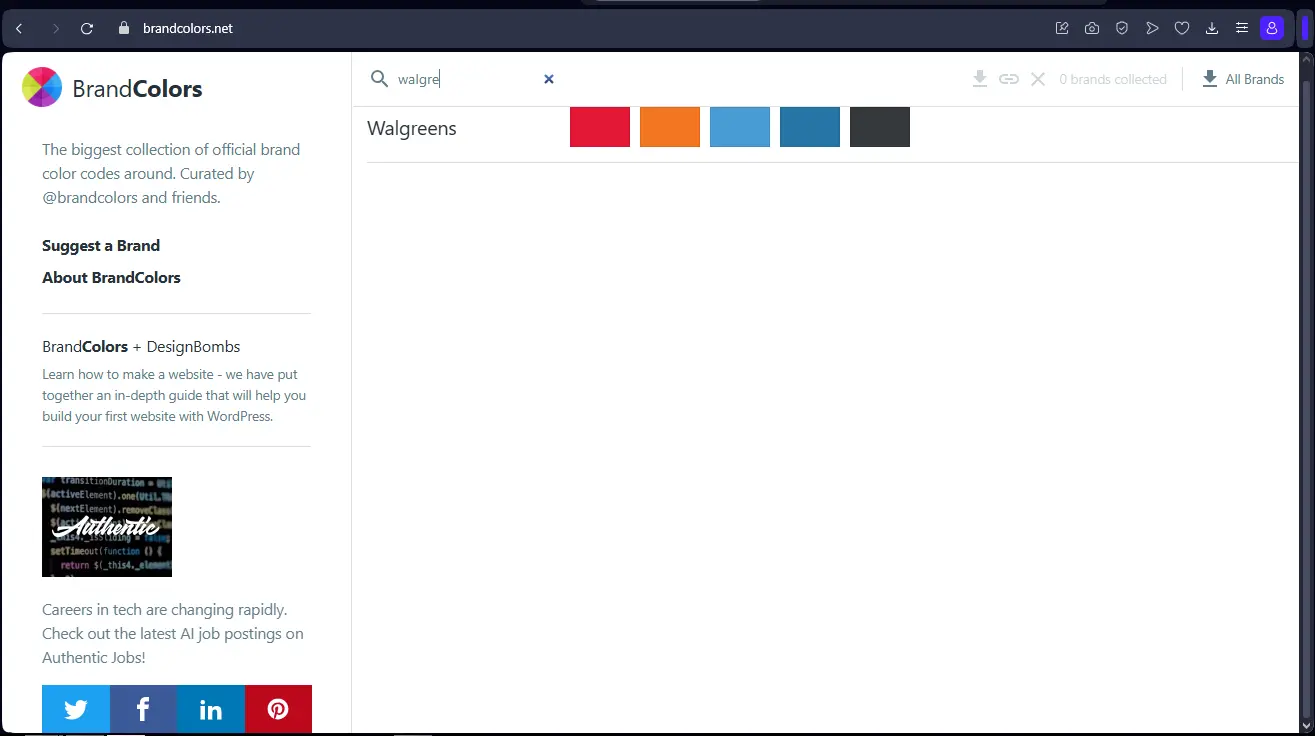Click the Authentic Jobs careers text

point(173,633)
